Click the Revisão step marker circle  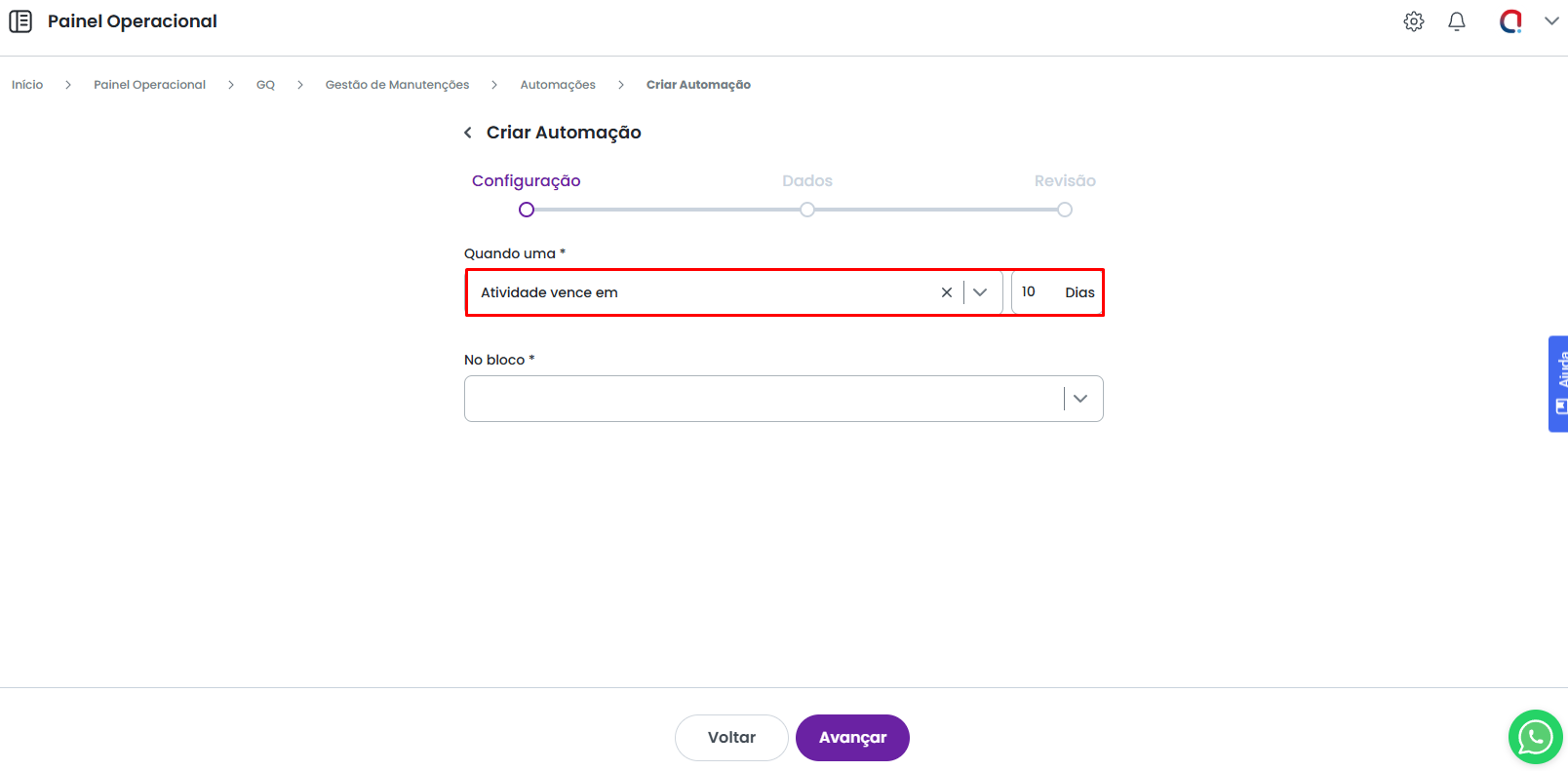click(x=1065, y=210)
